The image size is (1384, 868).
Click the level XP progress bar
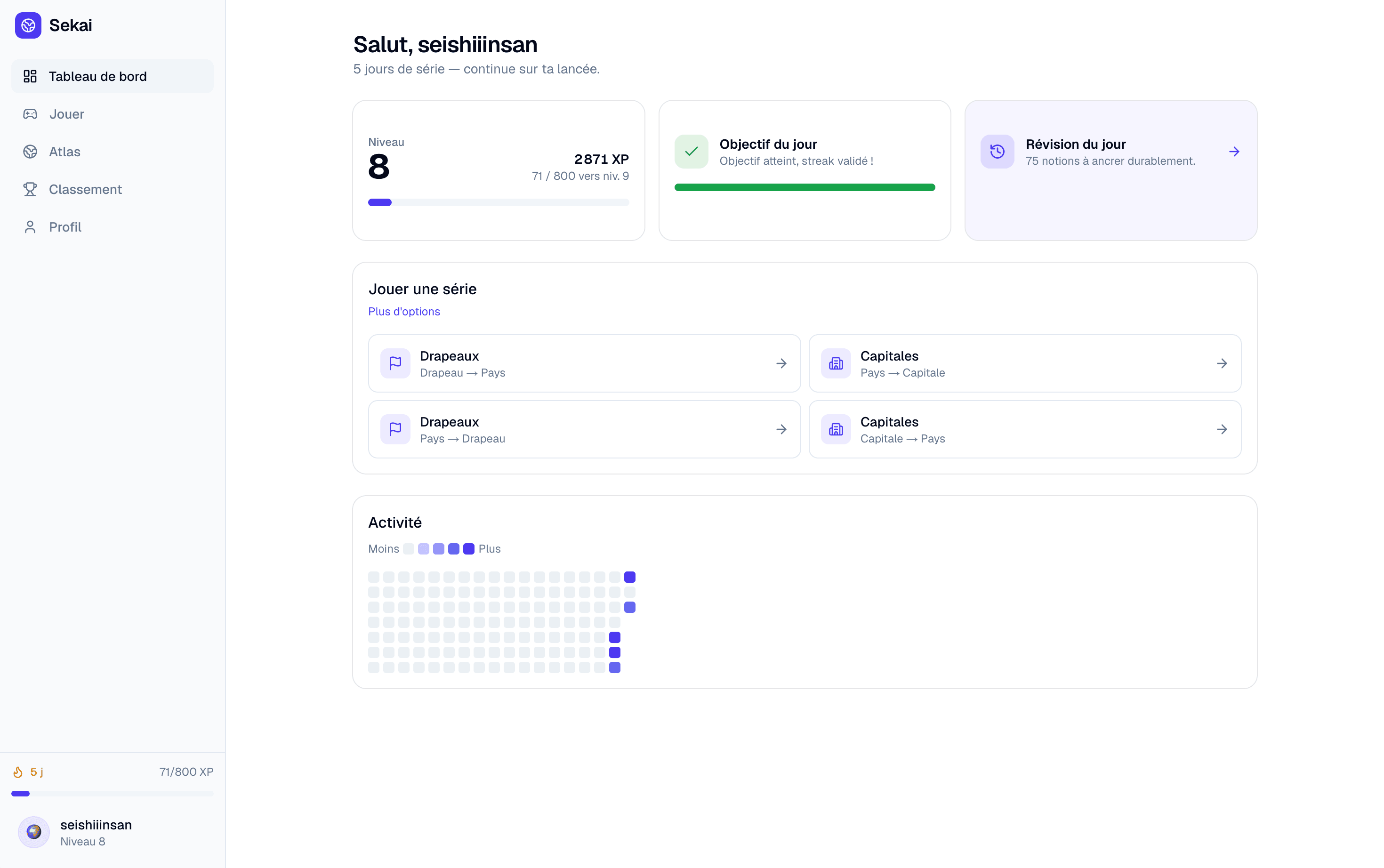499,203
